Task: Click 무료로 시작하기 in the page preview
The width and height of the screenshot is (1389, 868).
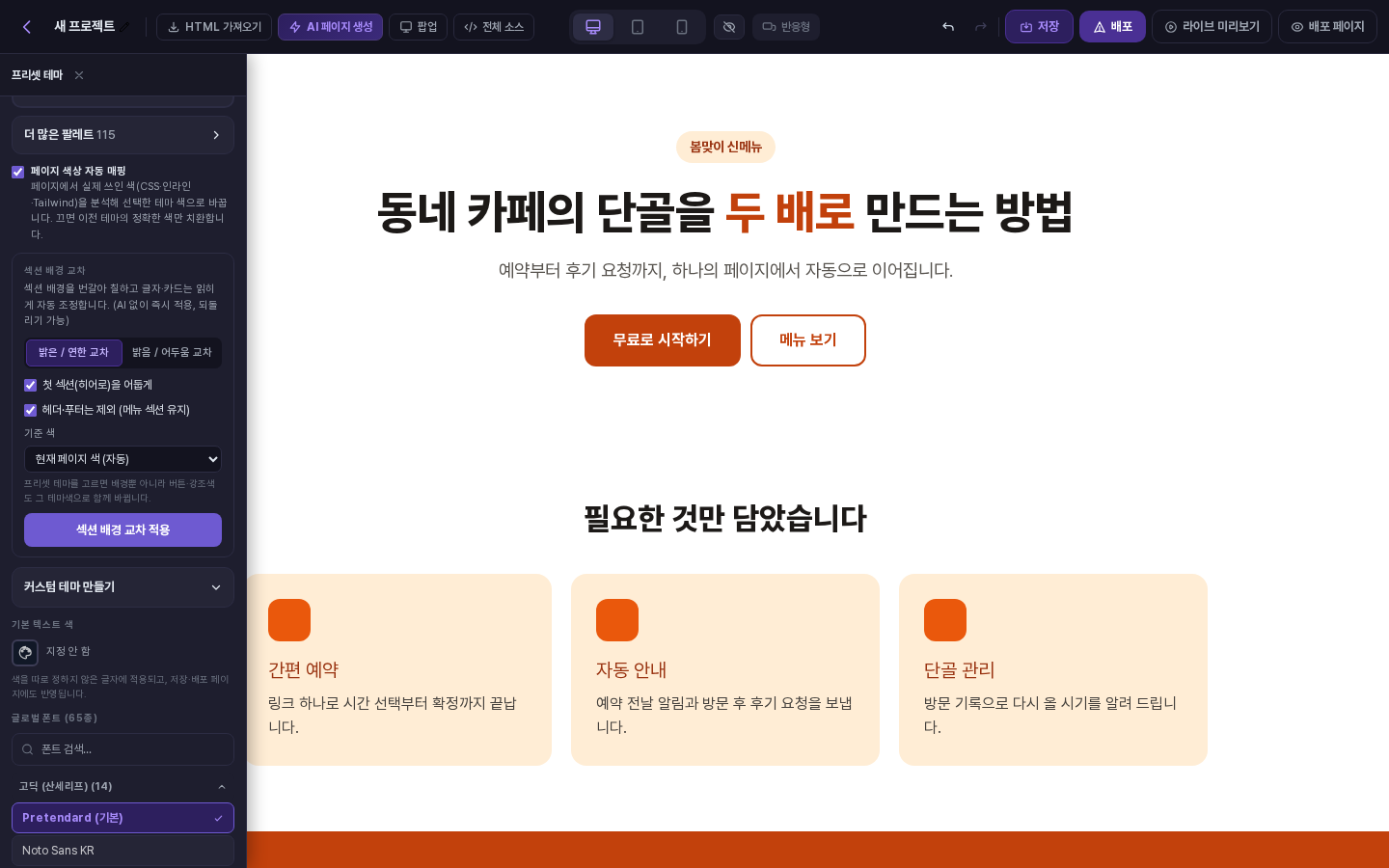Action: coord(663,340)
